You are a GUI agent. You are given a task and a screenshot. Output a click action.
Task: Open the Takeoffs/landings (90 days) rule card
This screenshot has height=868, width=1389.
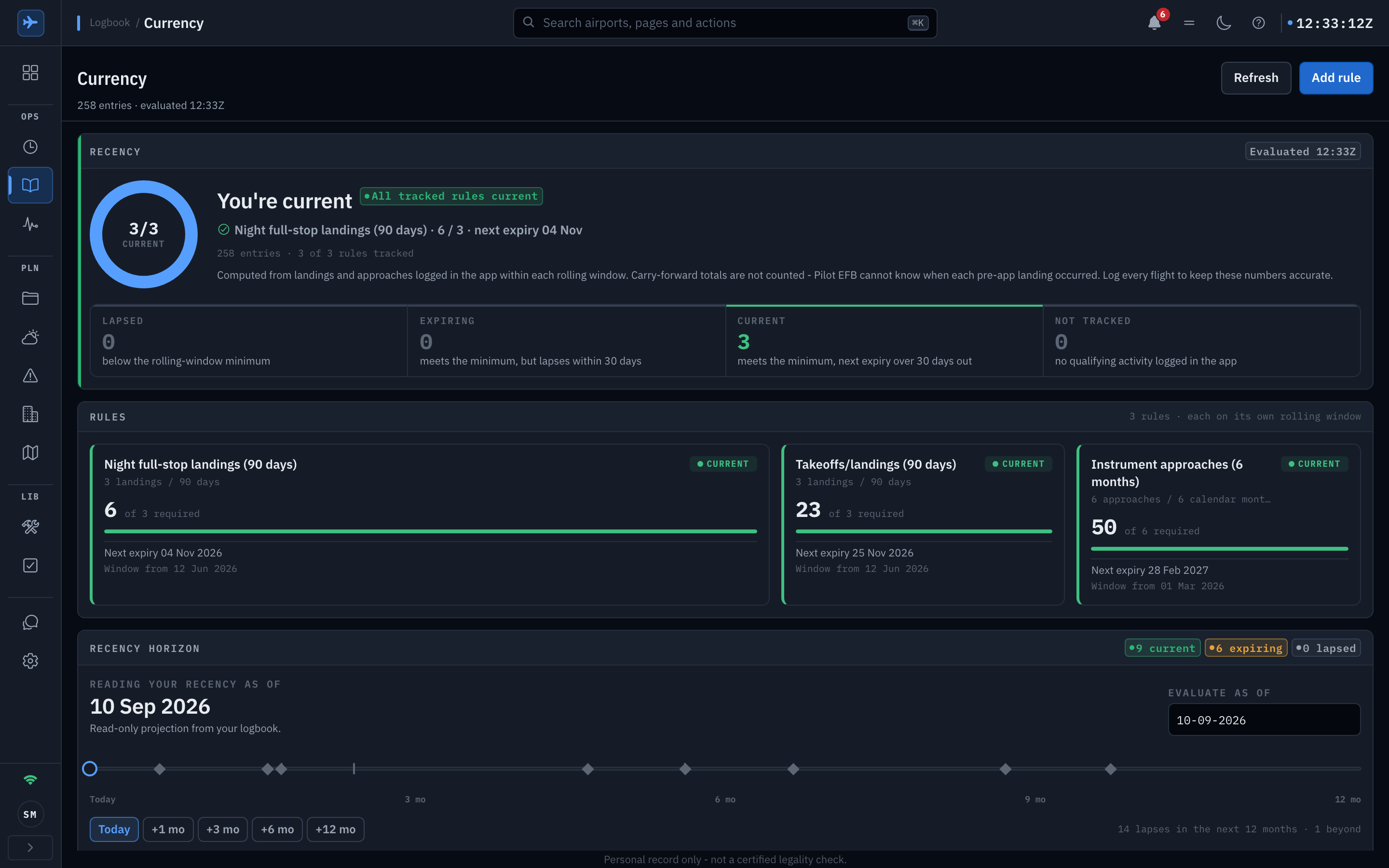pos(923,524)
